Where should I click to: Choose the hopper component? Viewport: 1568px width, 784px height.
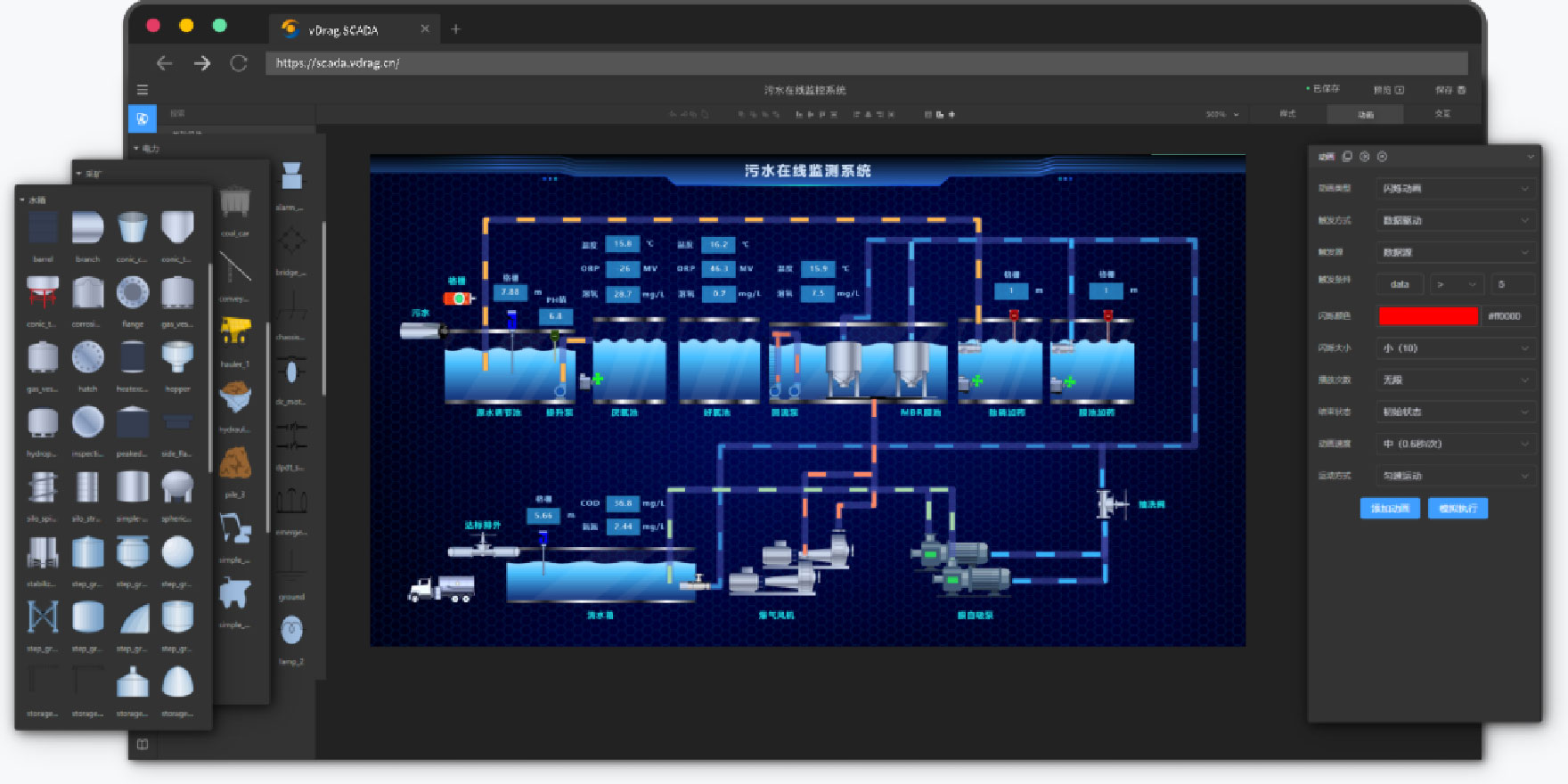[x=177, y=358]
